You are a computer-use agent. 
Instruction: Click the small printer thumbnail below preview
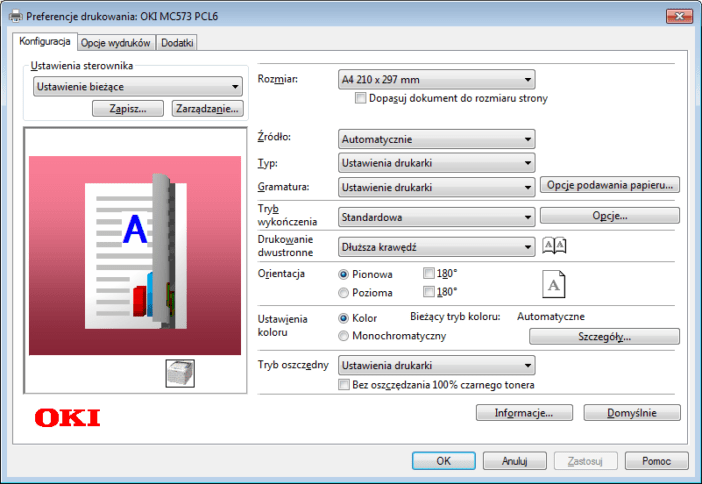pyautogui.click(x=180, y=373)
